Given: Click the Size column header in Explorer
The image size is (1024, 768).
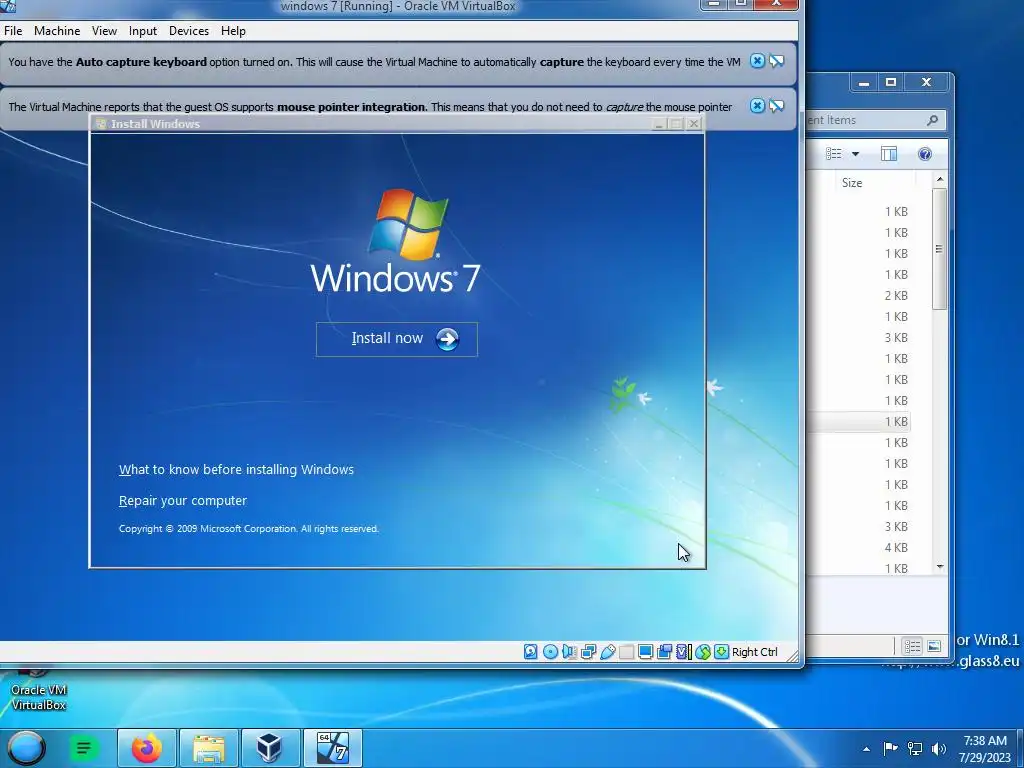Looking at the screenshot, I should click(876, 183).
